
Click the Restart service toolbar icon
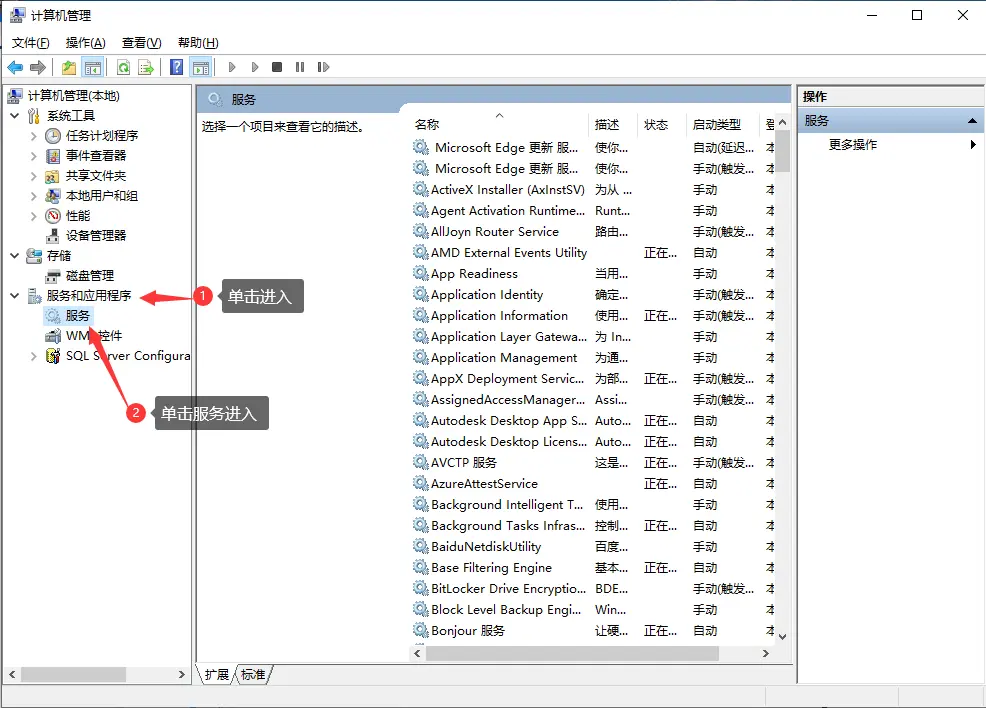click(x=323, y=67)
